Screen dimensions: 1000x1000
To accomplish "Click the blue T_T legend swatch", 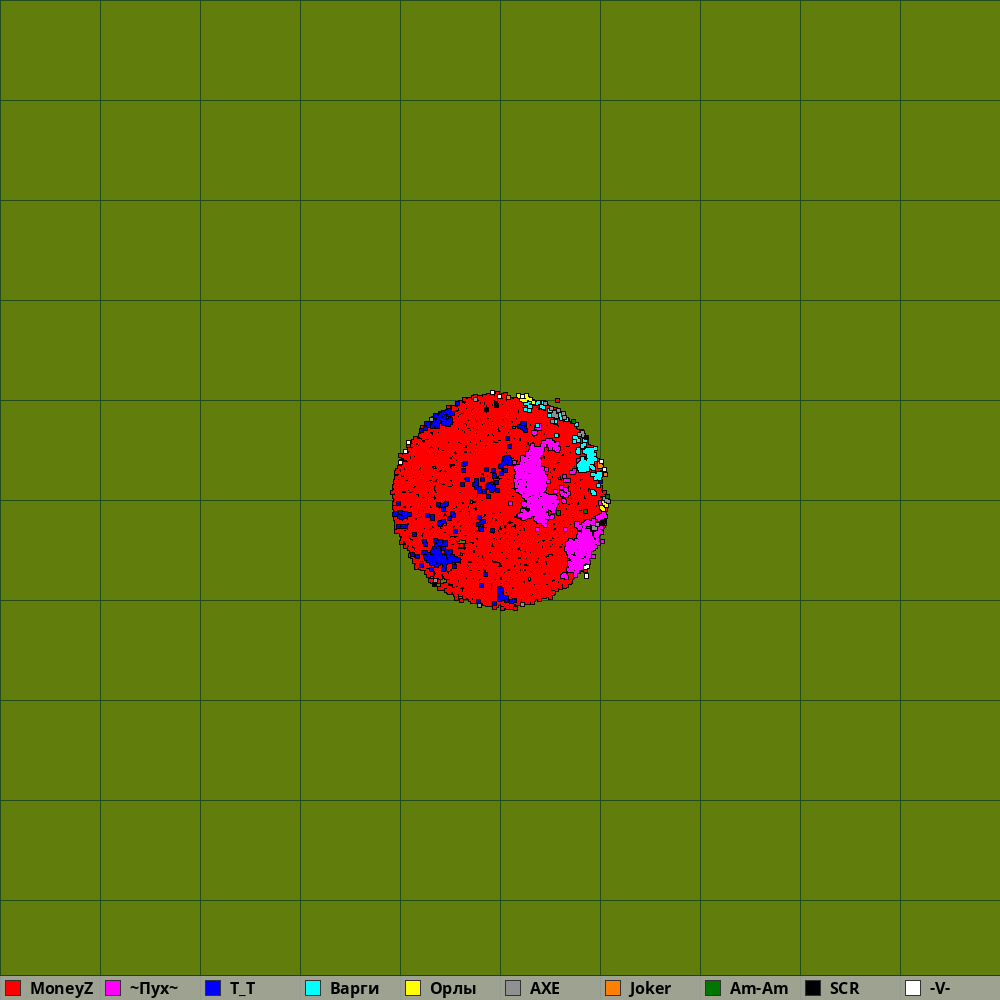I will pyautogui.click(x=213, y=988).
